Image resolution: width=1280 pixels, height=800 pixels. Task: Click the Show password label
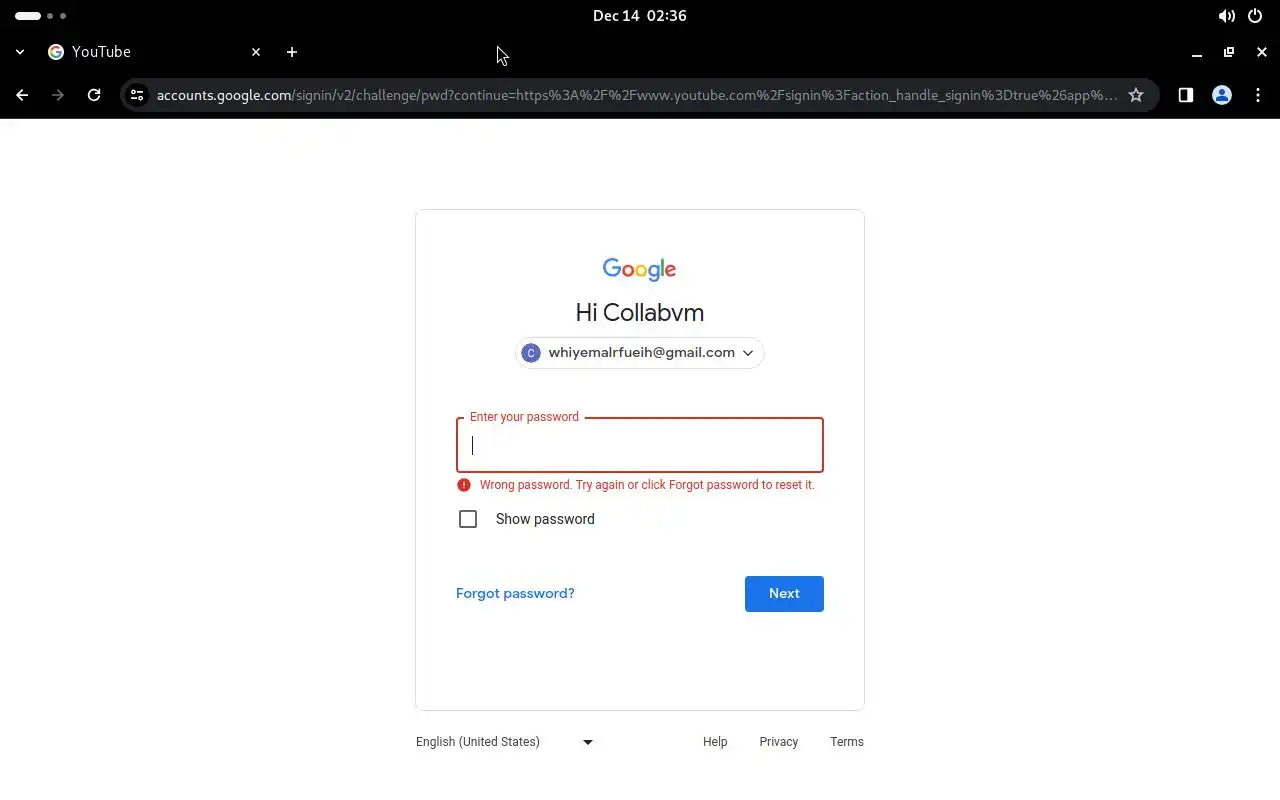545,519
